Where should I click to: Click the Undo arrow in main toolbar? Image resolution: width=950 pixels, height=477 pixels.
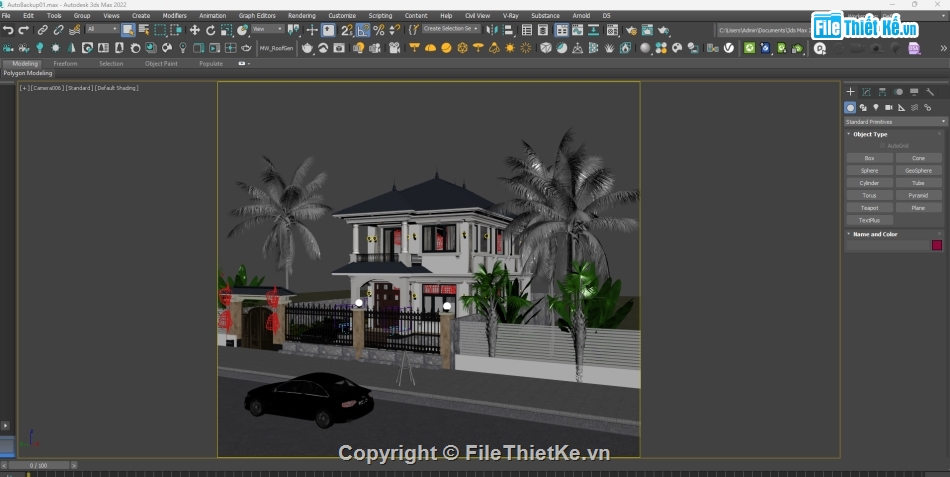click(8, 30)
